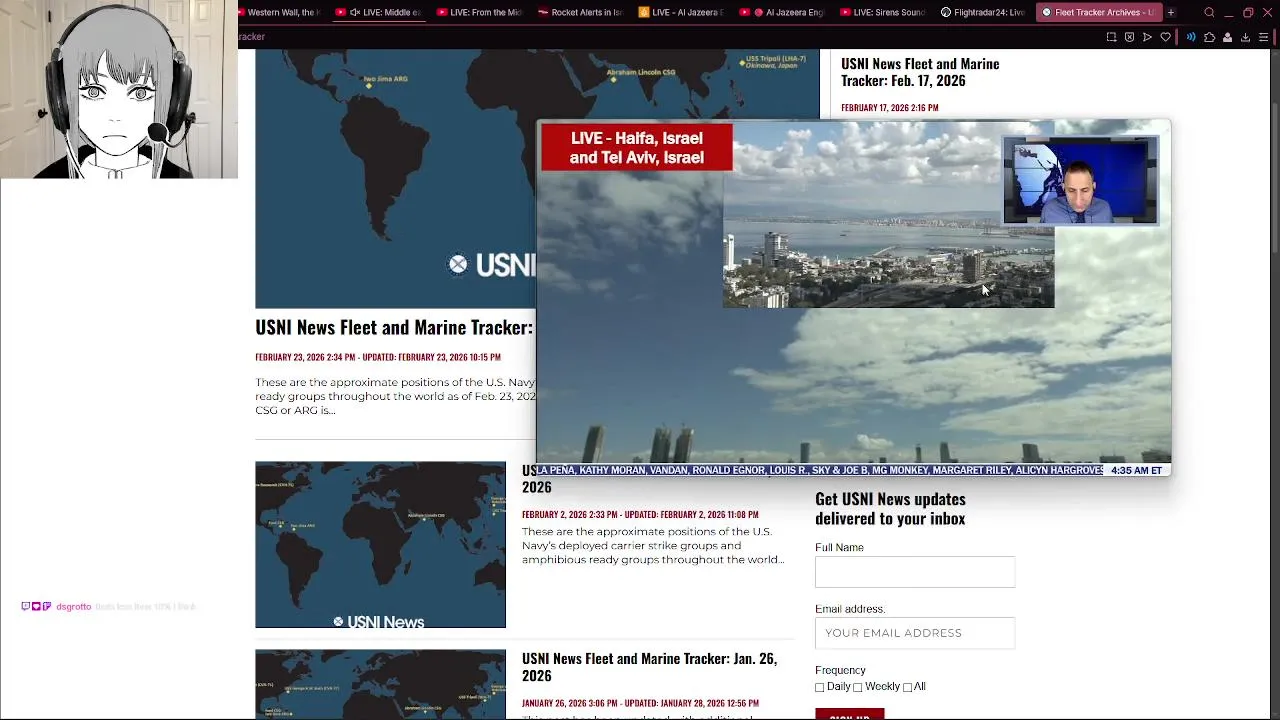Screen dimensions: 1280x720
Task: Click the send/flow arrow icon
Action: point(1147,37)
